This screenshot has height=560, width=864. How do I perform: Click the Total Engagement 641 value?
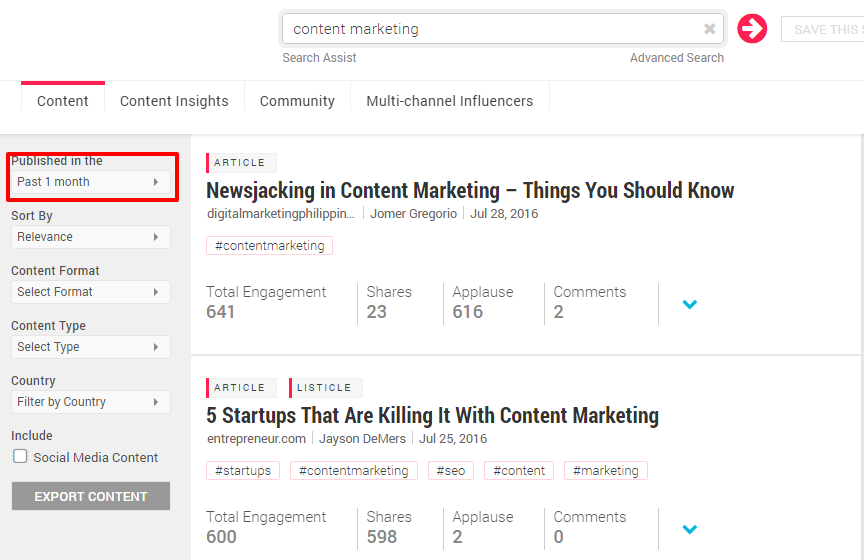(x=220, y=312)
